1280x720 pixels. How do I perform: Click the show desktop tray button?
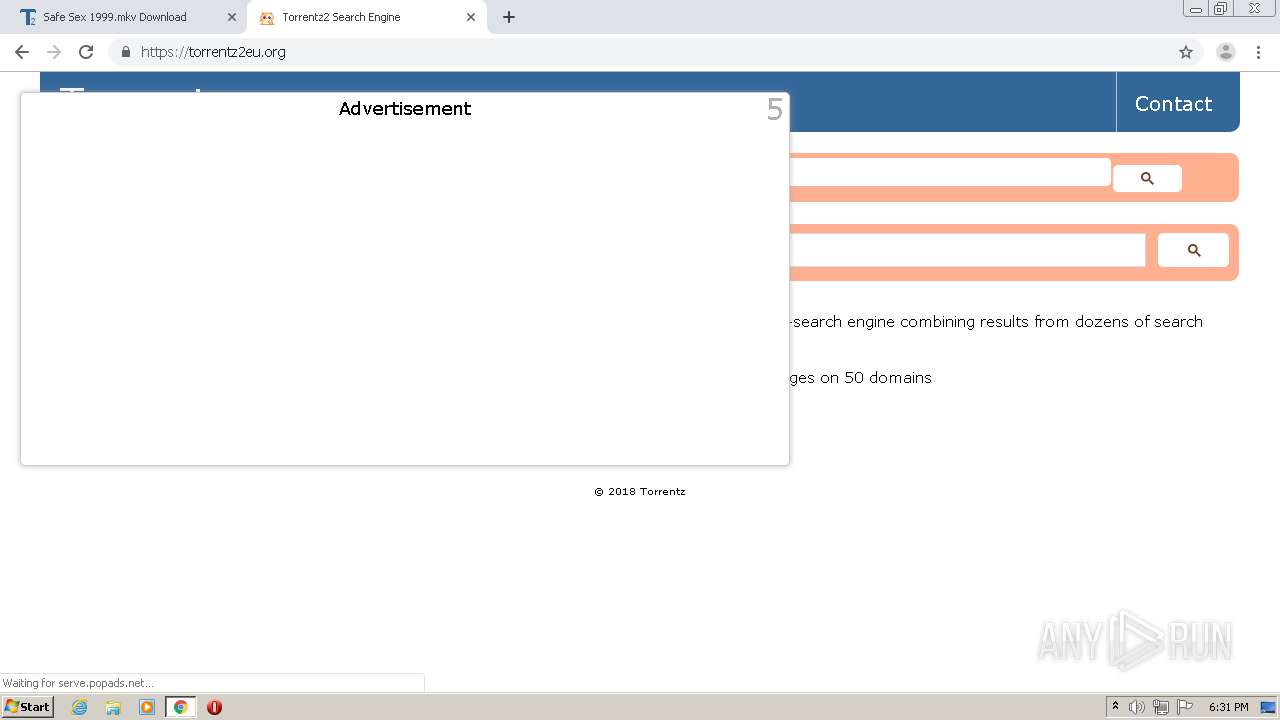point(1269,707)
